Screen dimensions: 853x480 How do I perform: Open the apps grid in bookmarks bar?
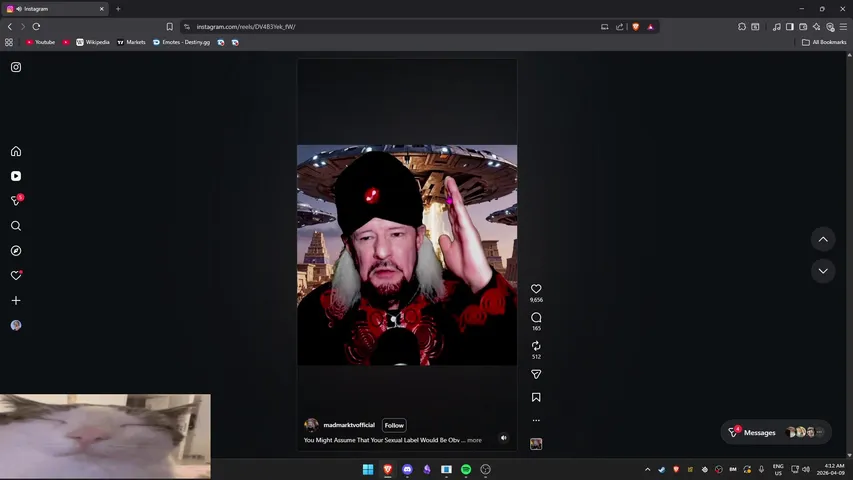click(x=9, y=42)
